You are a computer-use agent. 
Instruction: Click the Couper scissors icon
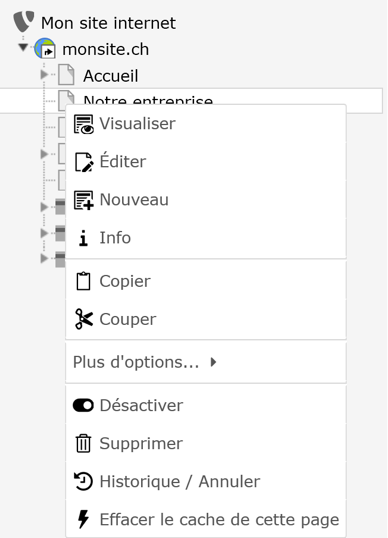tap(83, 319)
